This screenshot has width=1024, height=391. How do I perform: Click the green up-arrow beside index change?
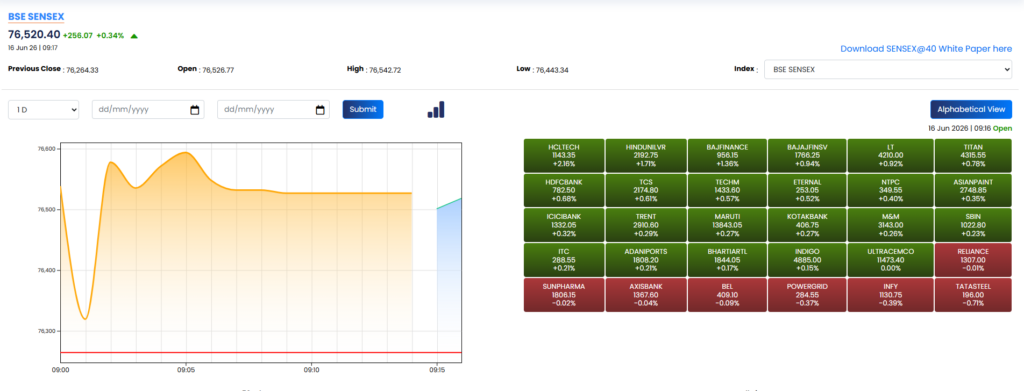pyautogui.click(x=134, y=36)
